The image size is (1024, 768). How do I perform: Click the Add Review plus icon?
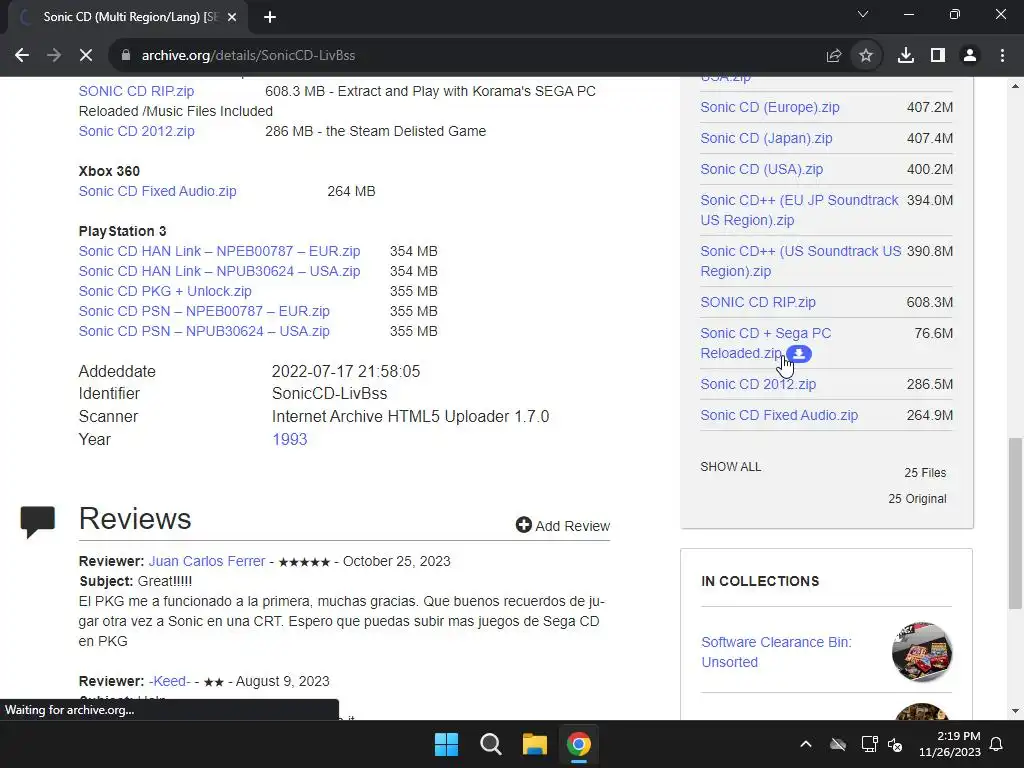(524, 525)
